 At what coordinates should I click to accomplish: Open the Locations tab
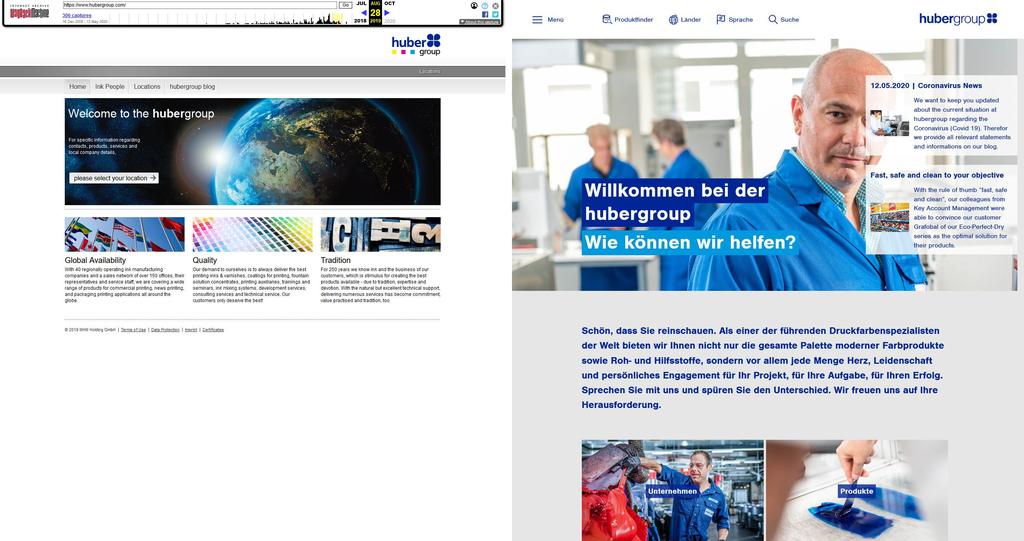point(147,86)
